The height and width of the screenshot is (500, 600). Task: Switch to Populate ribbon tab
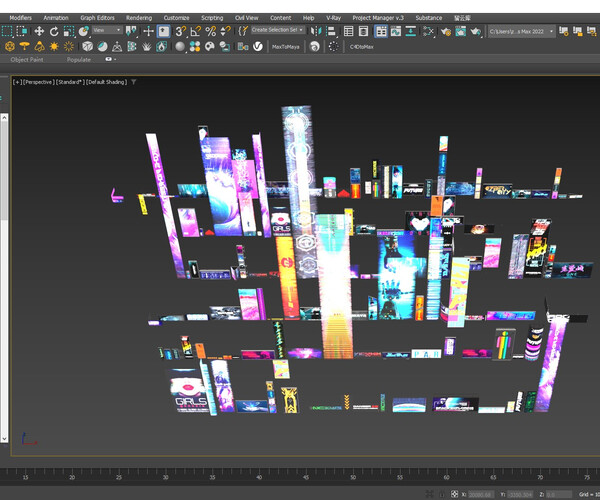pos(79,60)
